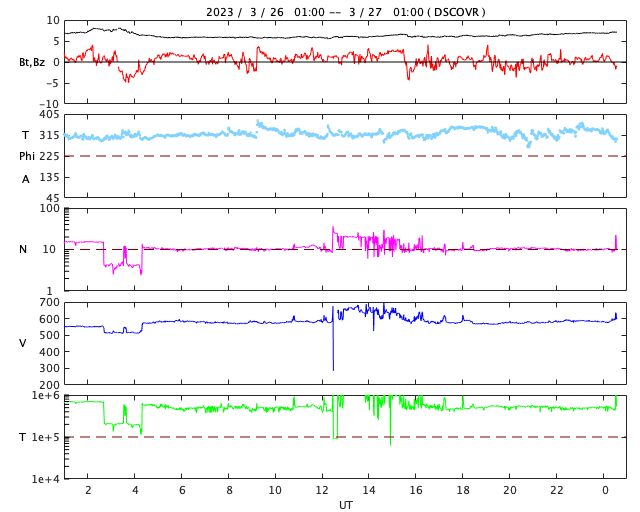The height and width of the screenshot is (512, 640).
Task: Click the "700" tick on velocity axis
Action: coord(49,302)
